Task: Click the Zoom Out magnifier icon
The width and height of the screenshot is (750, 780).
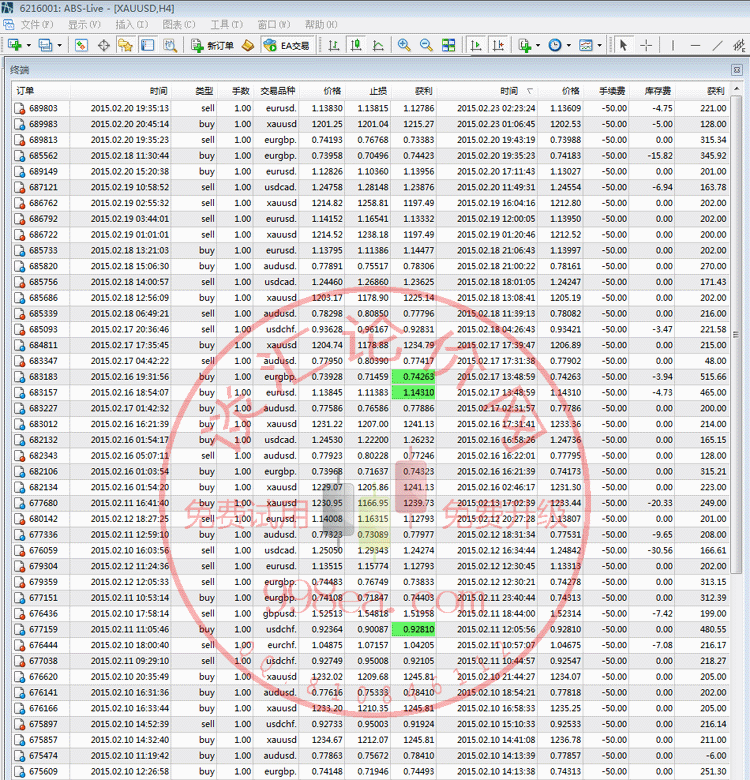Action: [426, 45]
